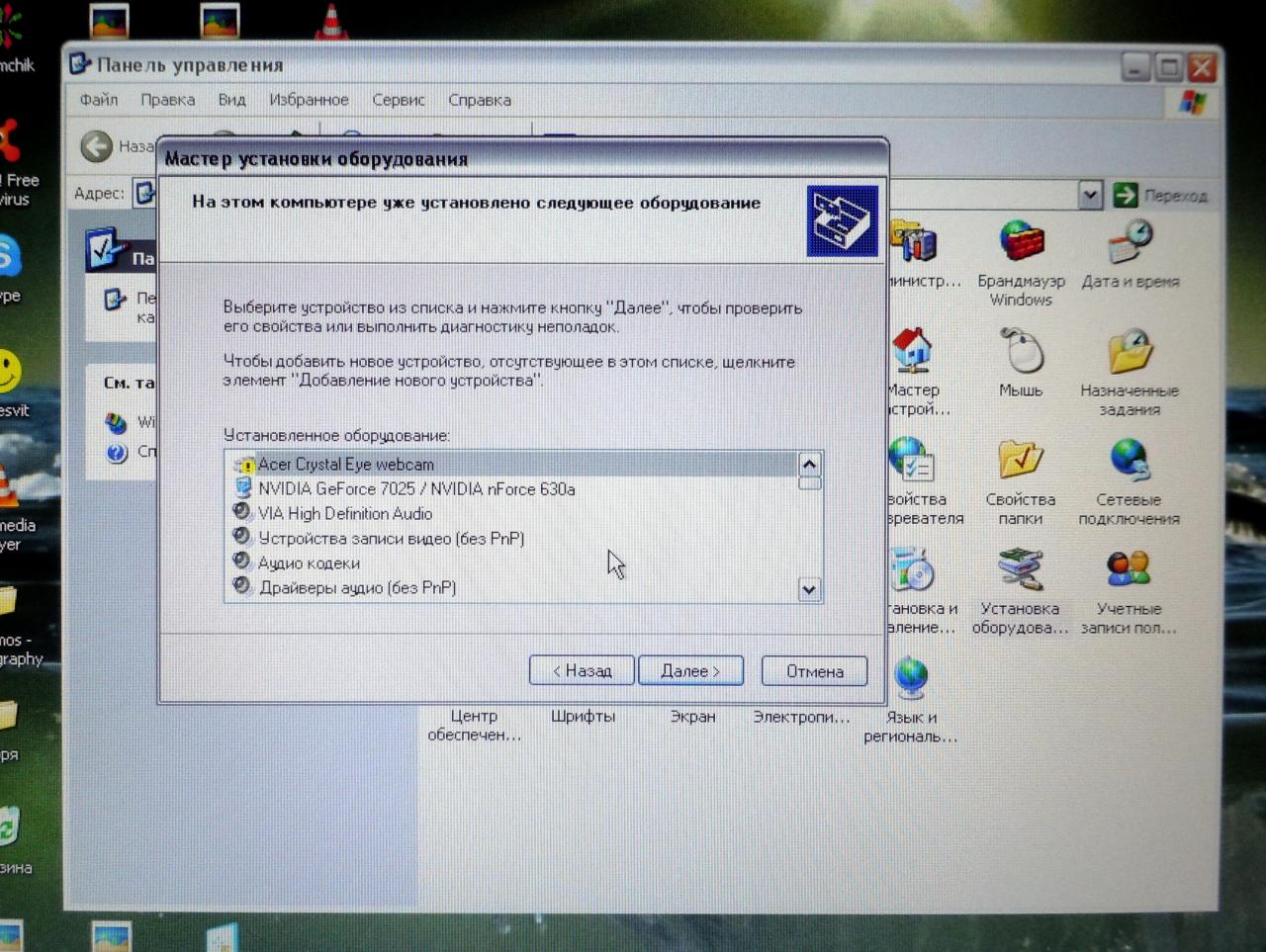1266x952 pixels.
Task: Select Acer Crystal Eye webcam in list
Action: tap(345, 465)
